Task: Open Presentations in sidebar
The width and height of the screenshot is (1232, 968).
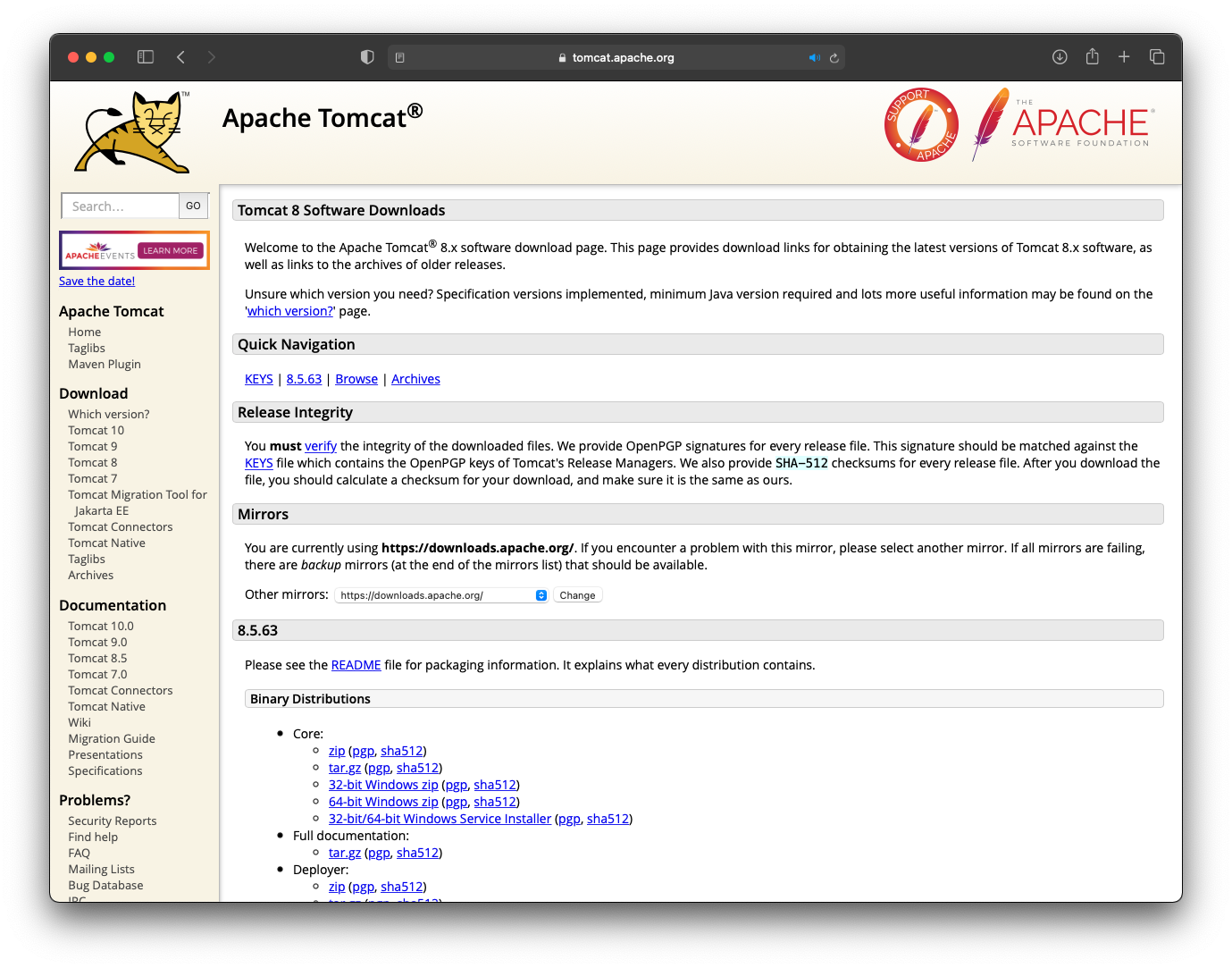Action: pyautogui.click(x=105, y=754)
